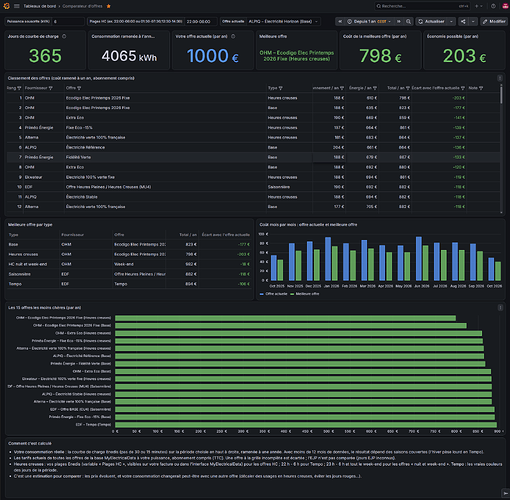Filter the Énergie / an column
The width and height of the screenshot is (510, 500).
coord(375,88)
